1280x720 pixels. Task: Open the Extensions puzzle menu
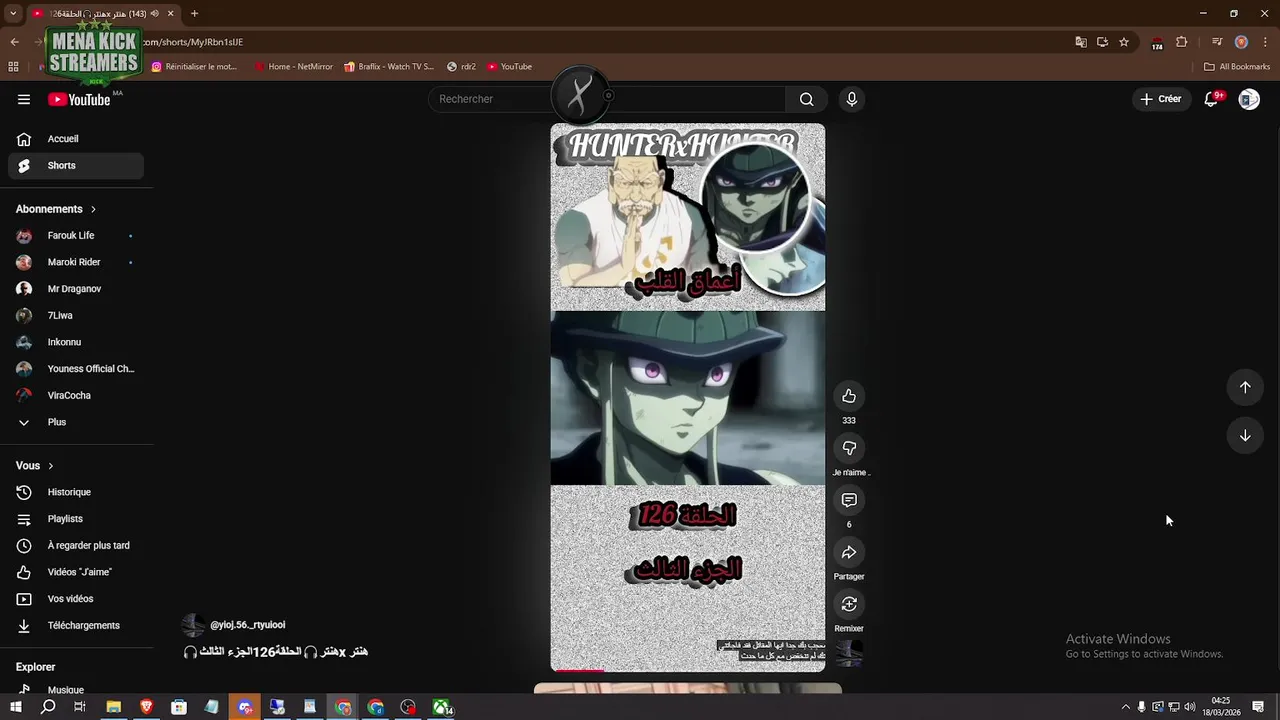coord(1182,42)
